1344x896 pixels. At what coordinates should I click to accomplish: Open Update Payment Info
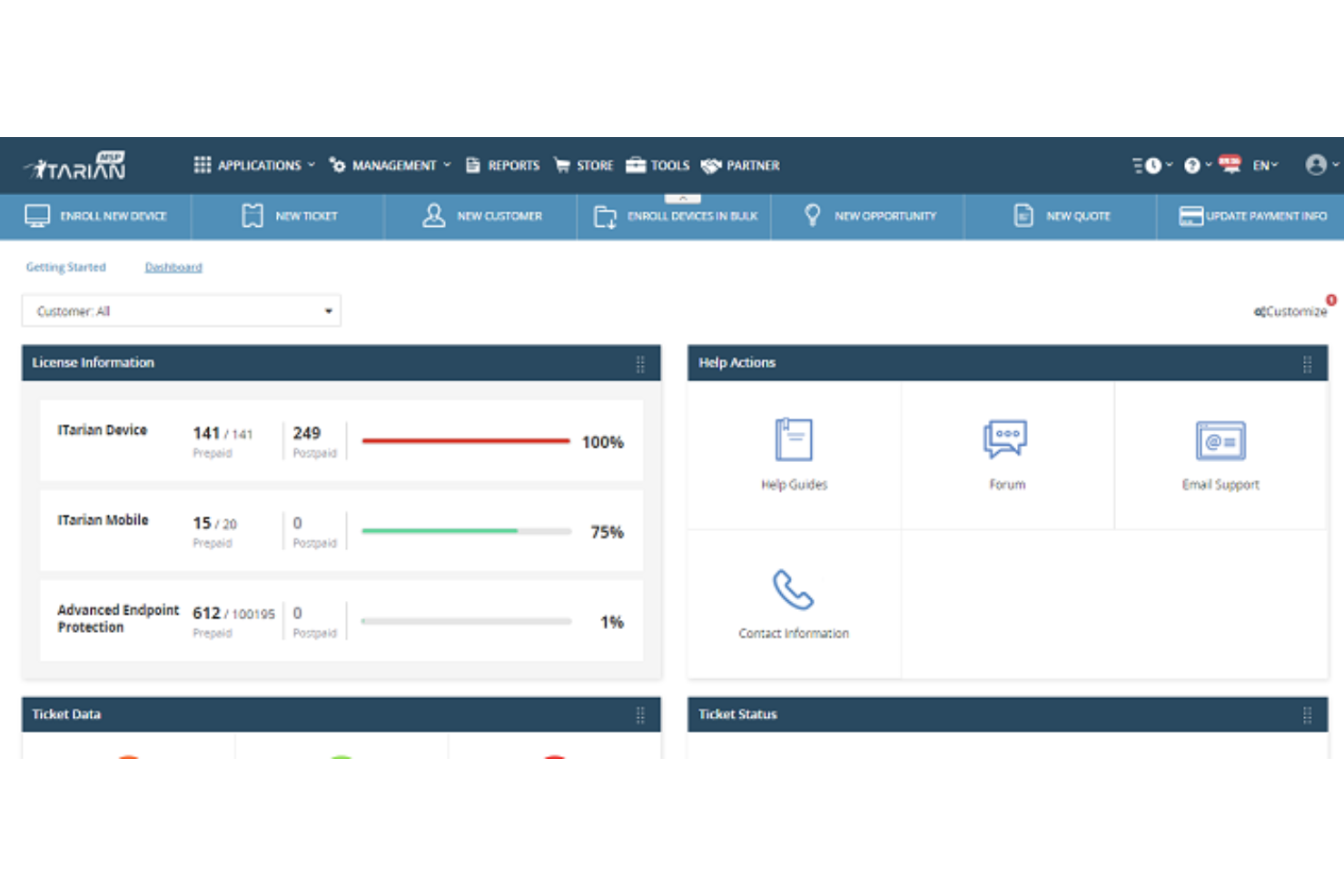point(1254,216)
